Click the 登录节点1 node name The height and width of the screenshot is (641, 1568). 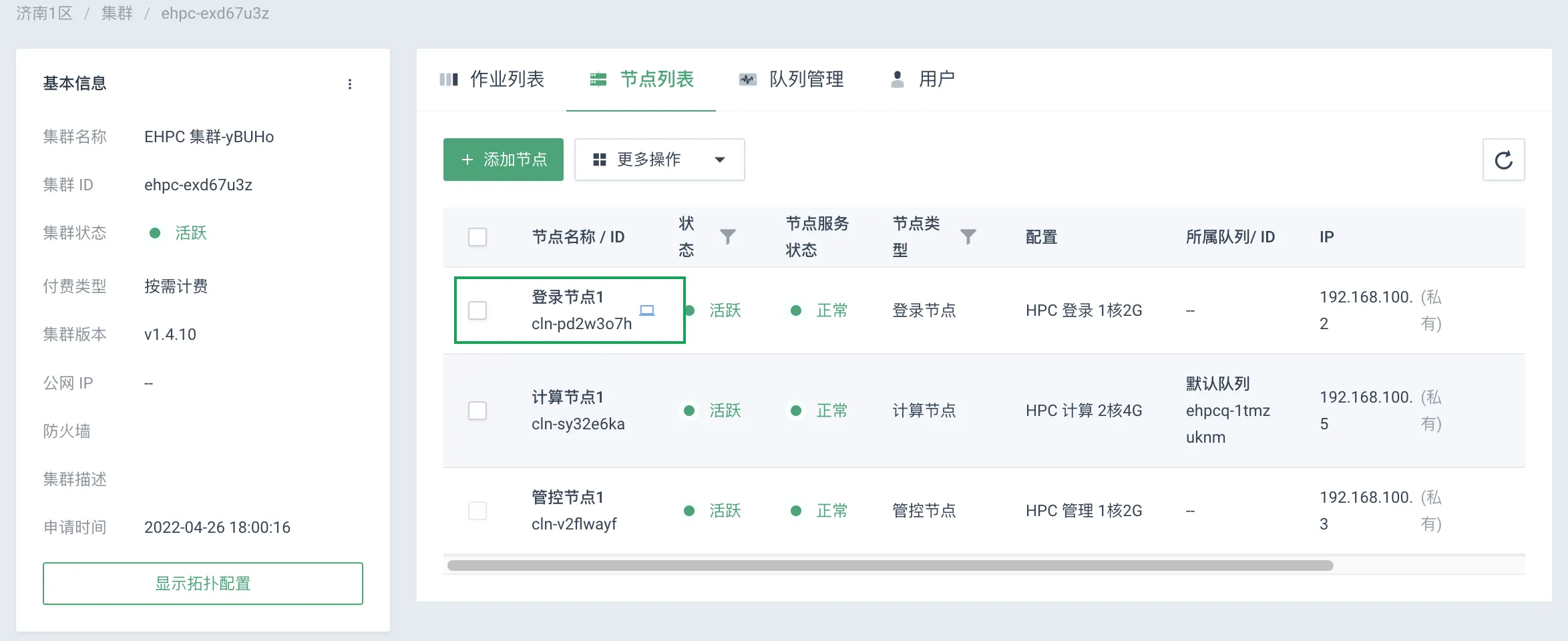click(568, 297)
